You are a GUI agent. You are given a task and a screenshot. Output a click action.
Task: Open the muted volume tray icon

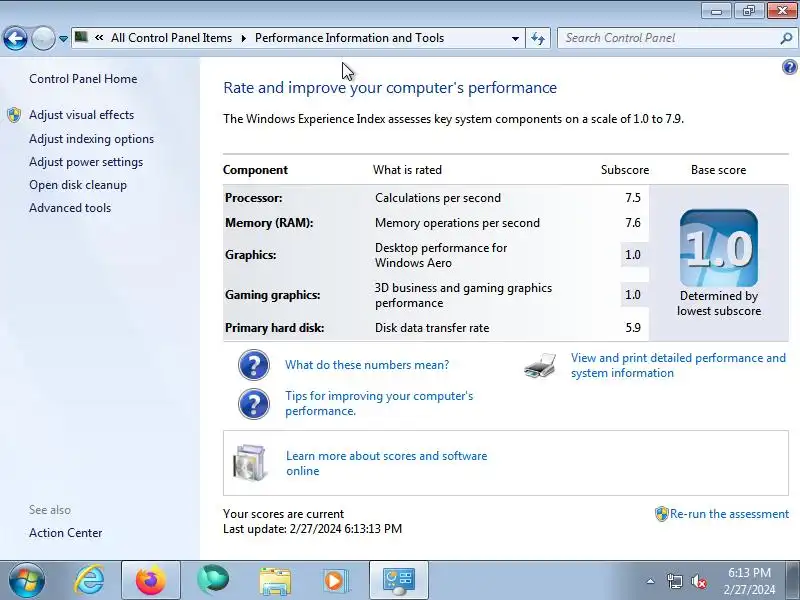pos(698,581)
